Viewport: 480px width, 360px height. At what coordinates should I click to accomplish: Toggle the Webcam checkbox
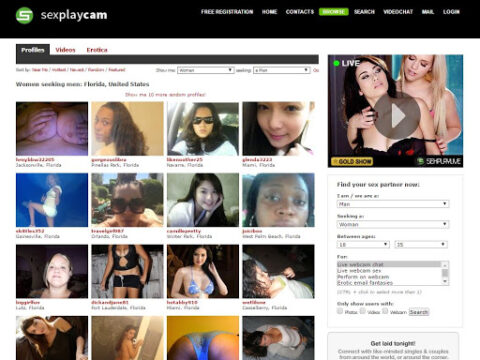coord(385,311)
